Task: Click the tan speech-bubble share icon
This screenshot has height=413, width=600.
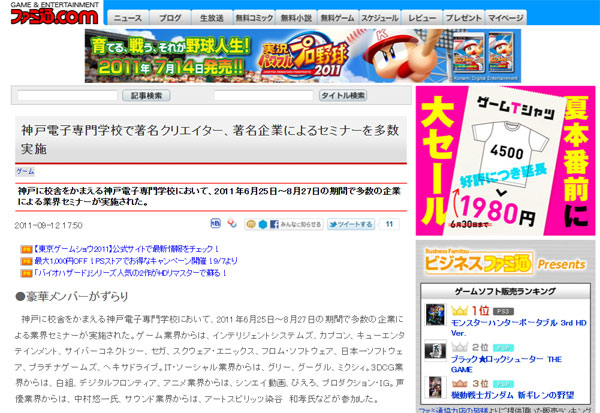Action: coord(251,224)
